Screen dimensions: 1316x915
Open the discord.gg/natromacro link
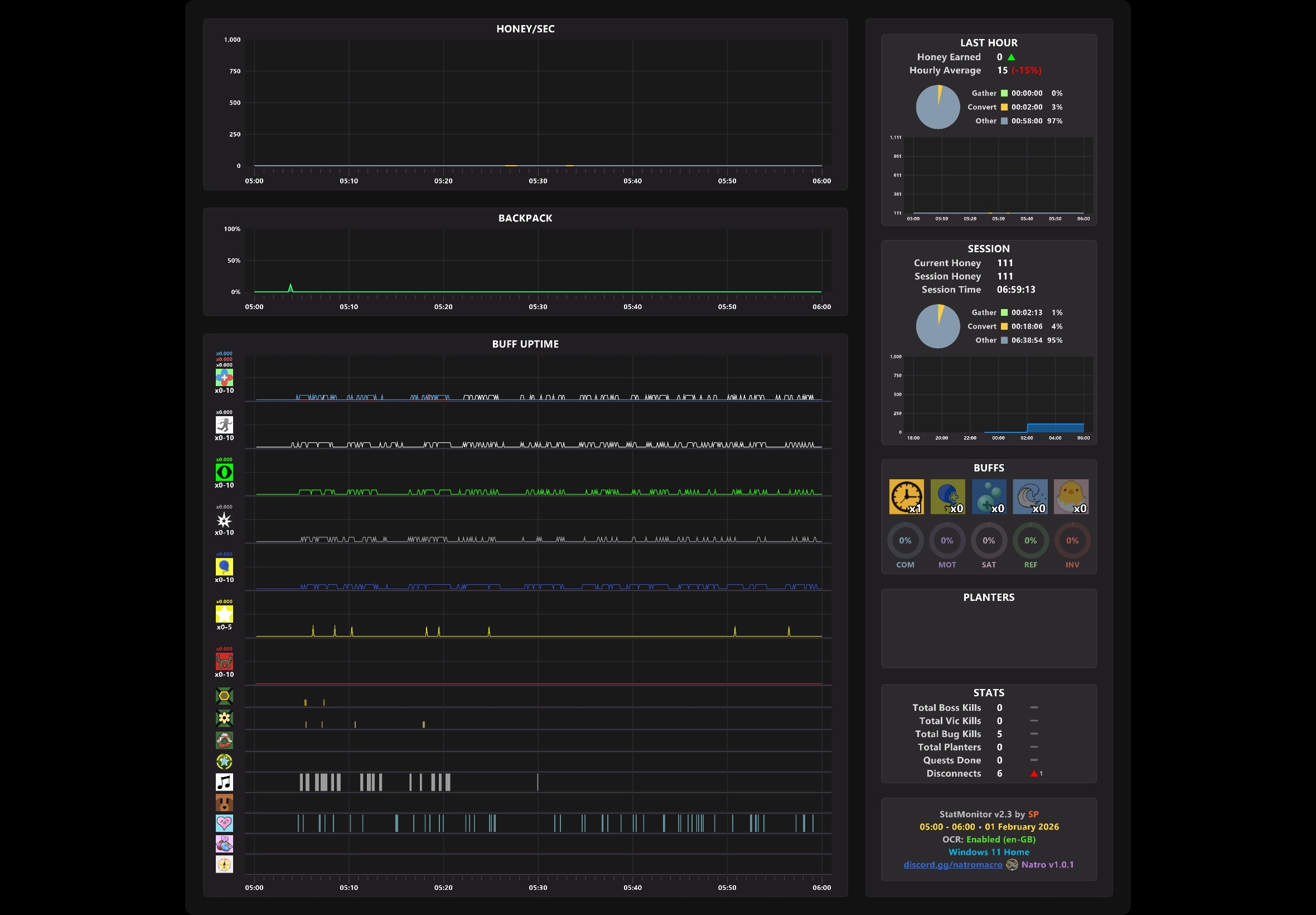(953, 865)
